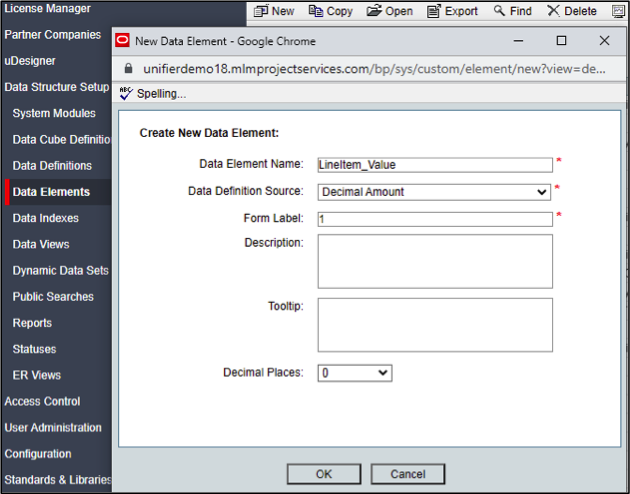Open User Administration in sidebar
The height and width of the screenshot is (494, 630).
(x=53, y=428)
